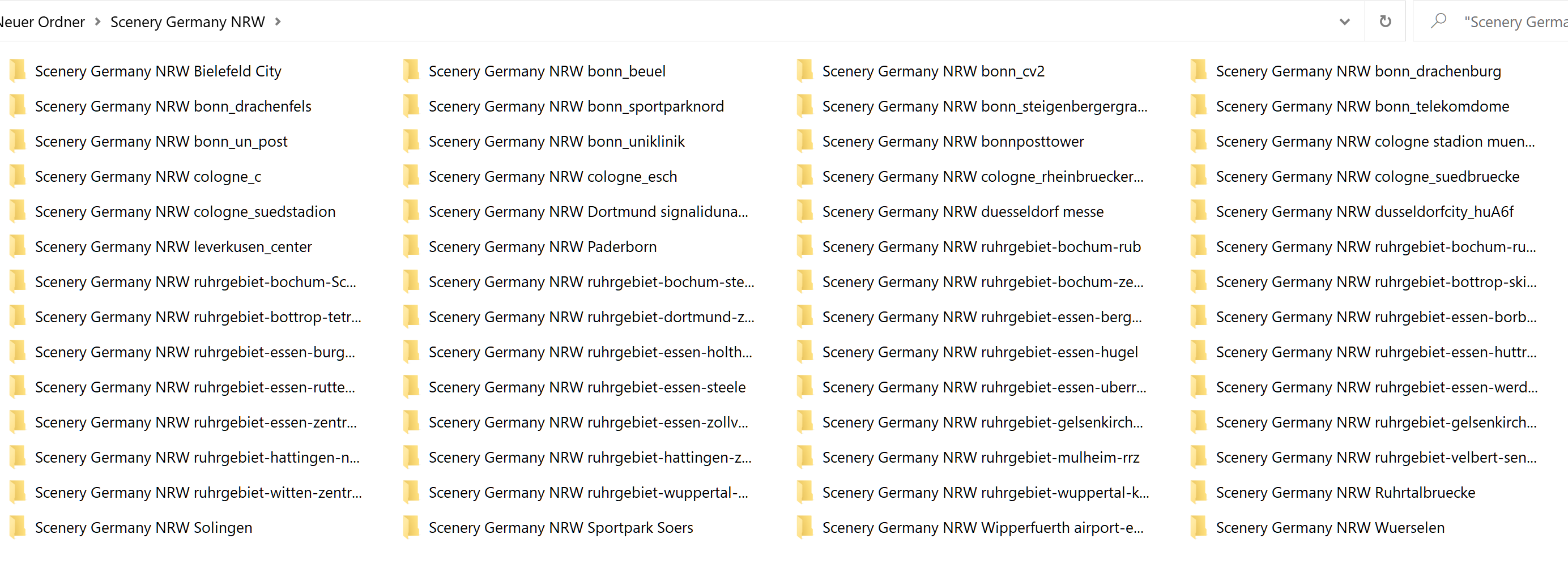Select "Scenery Germany NRW ruhrgebiet-essen-zentr..." folder name
This screenshot has height=564, width=1568.
pyautogui.click(x=195, y=423)
